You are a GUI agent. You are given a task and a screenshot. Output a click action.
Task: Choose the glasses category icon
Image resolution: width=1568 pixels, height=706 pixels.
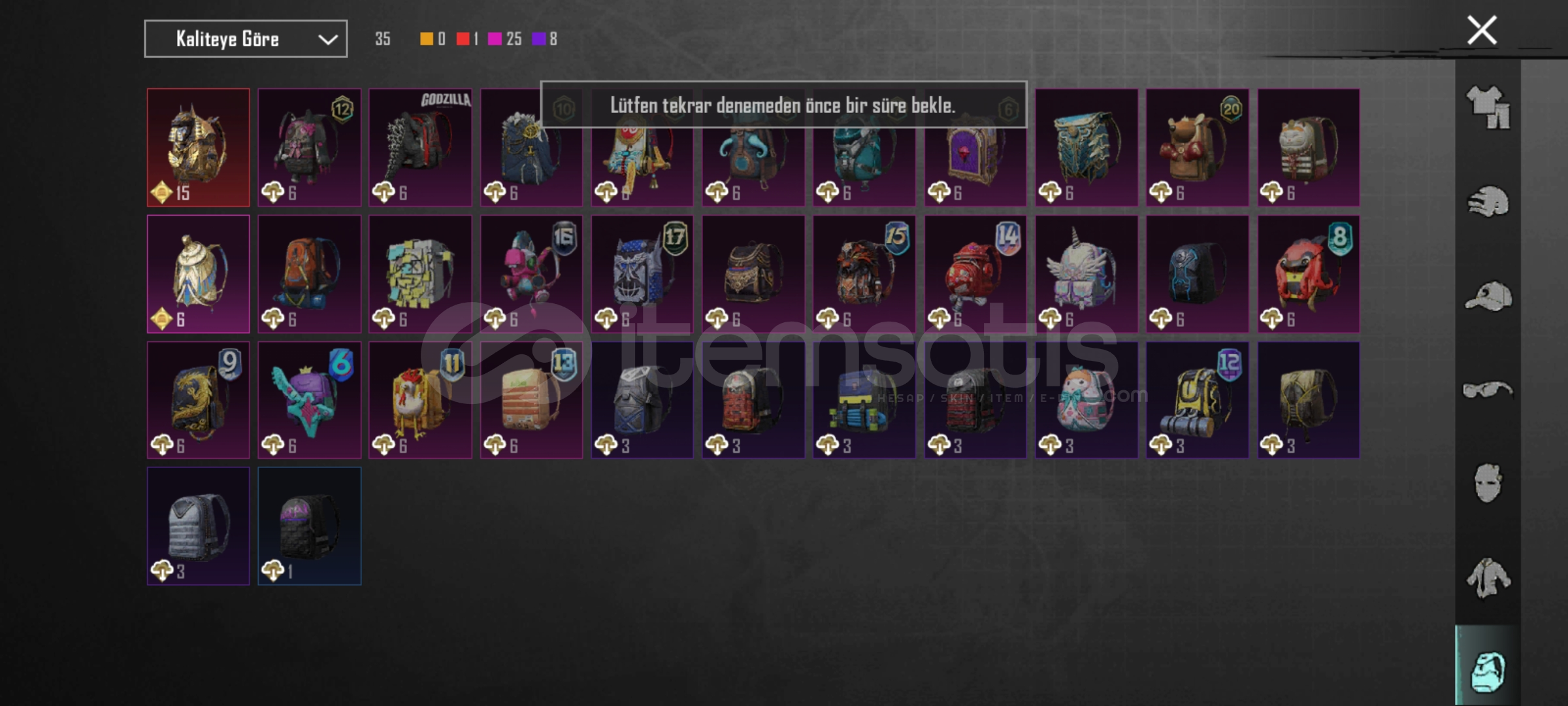pyautogui.click(x=1488, y=390)
